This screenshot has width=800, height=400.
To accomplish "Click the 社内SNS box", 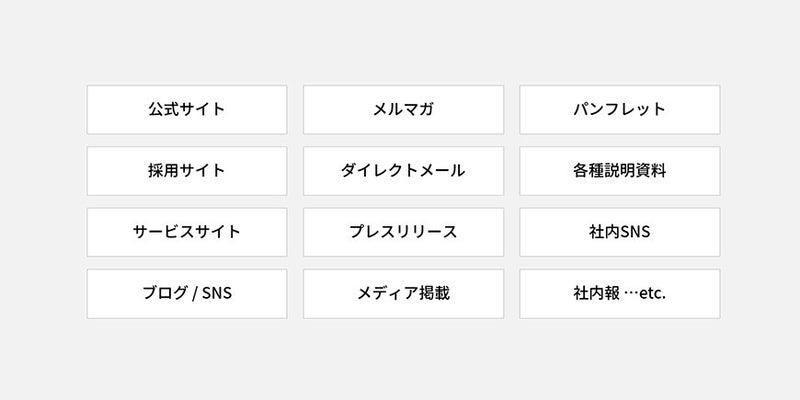I will click(620, 232).
